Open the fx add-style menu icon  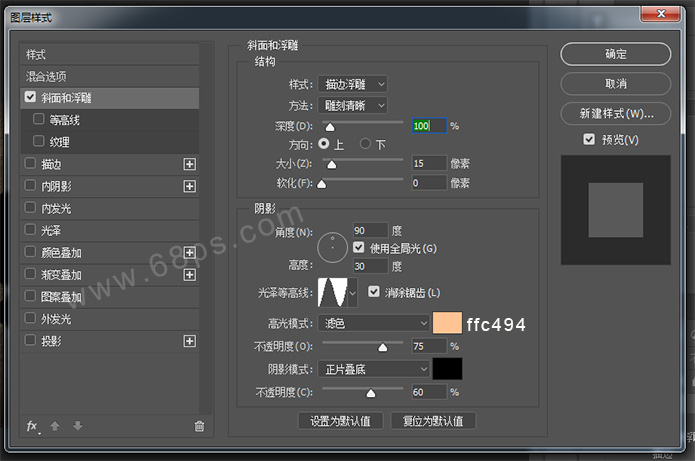click(32, 426)
